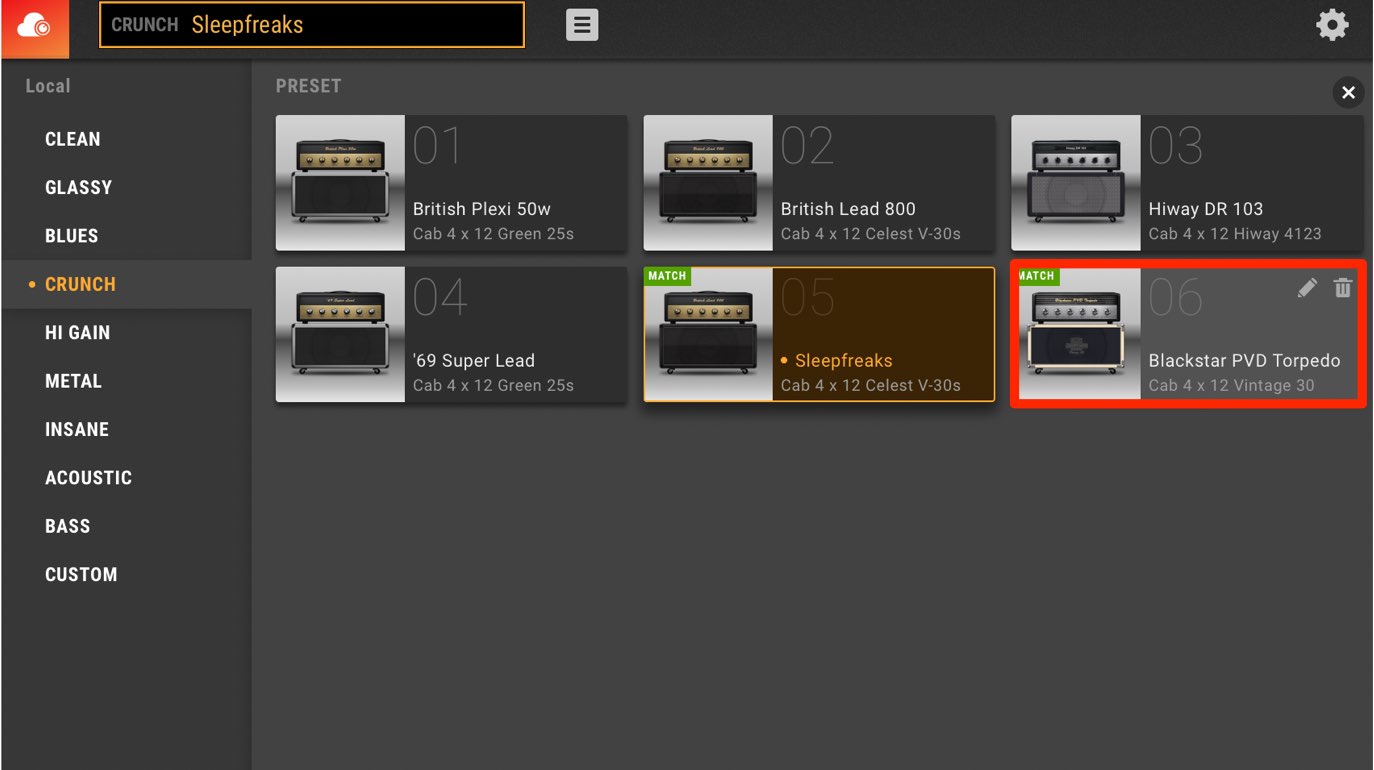Click the Sleepfreaks preset amp thumbnail

point(708,335)
